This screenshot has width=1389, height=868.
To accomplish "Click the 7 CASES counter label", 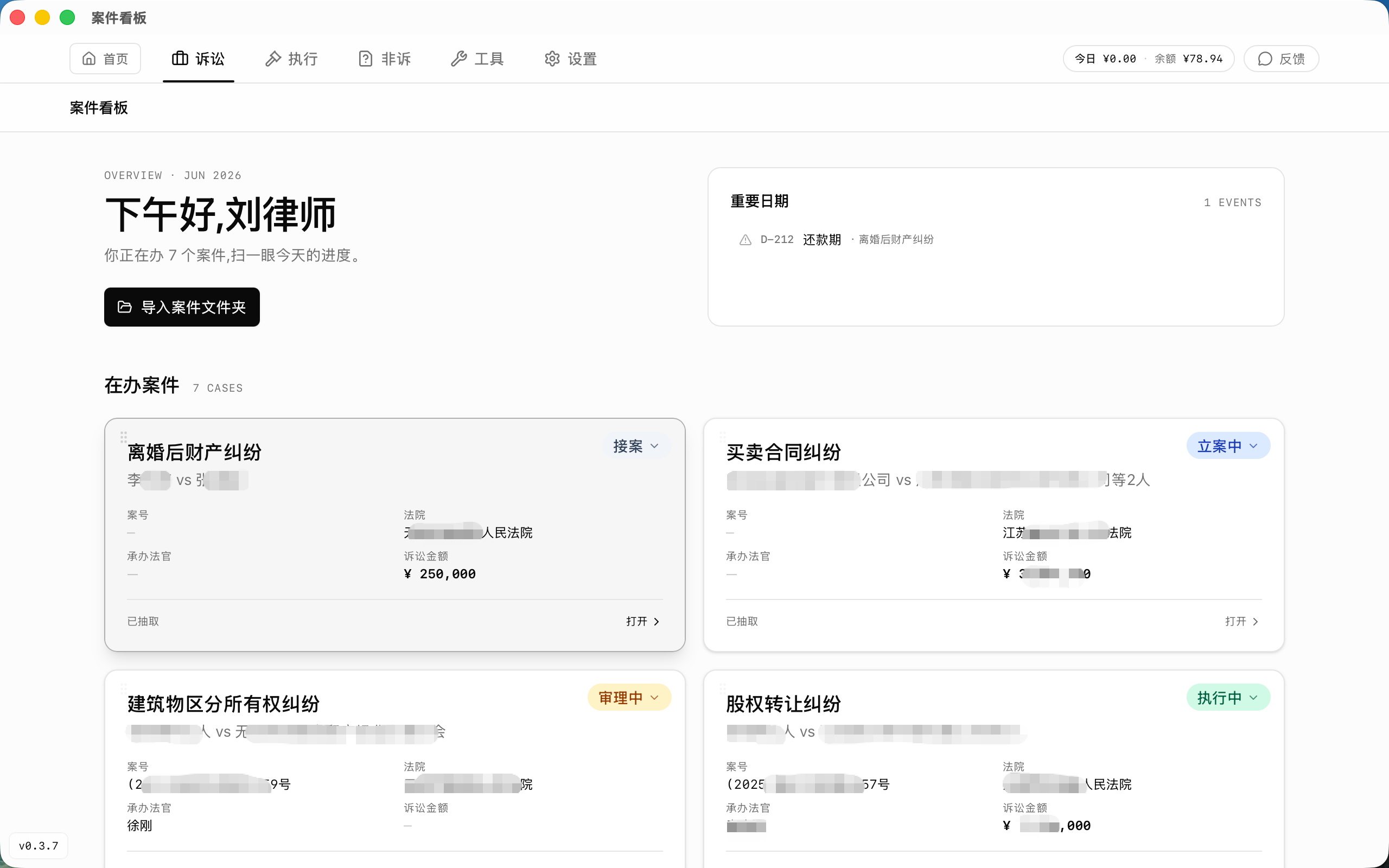I will (218, 388).
